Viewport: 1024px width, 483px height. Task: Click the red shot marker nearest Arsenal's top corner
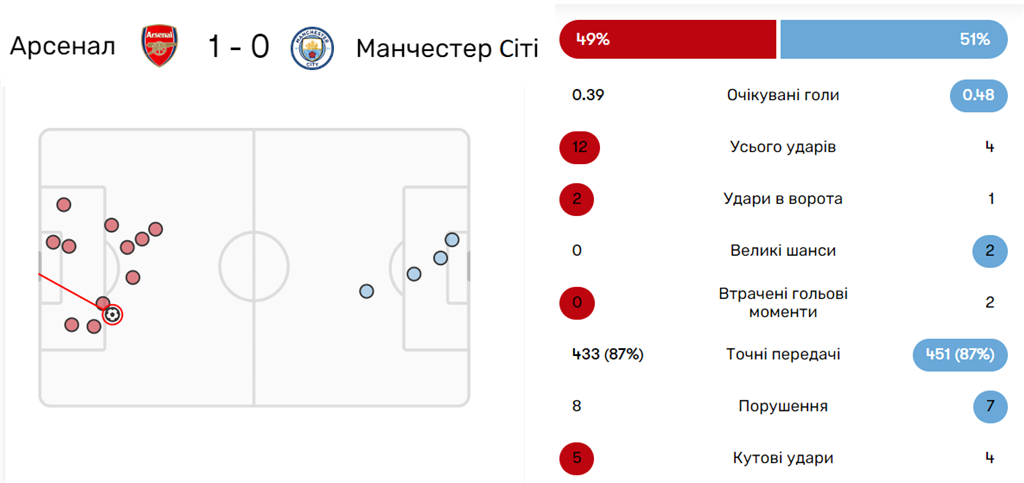point(63,205)
